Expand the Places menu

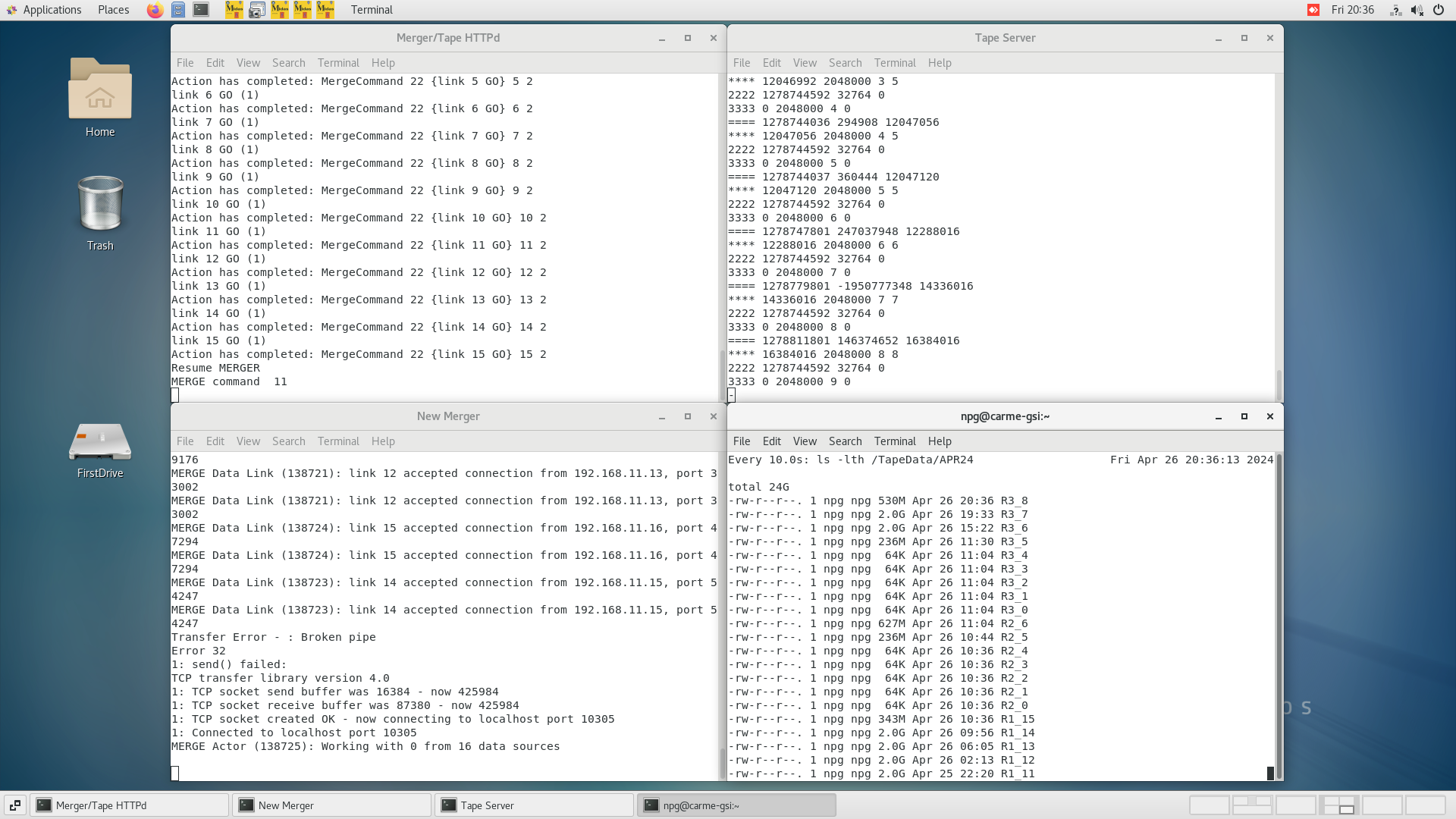[x=113, y=10]
